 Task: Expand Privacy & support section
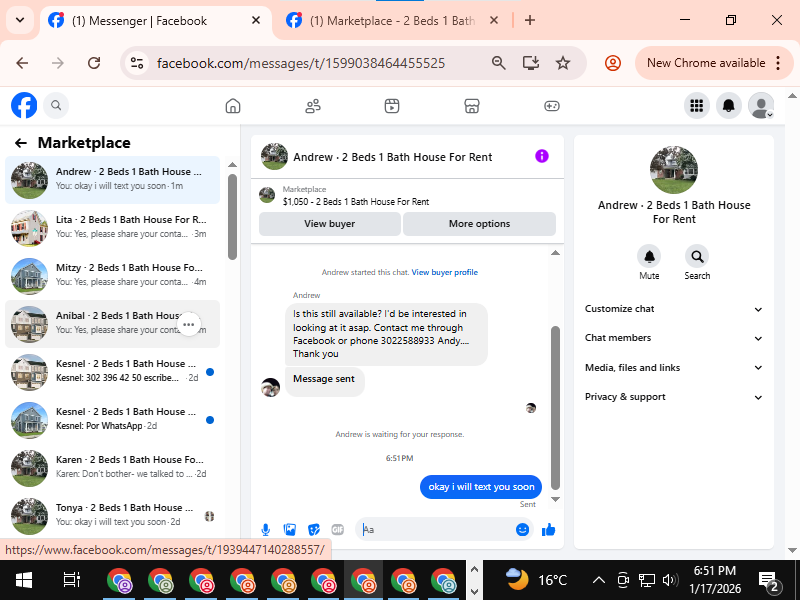click(x=673, y=397)
